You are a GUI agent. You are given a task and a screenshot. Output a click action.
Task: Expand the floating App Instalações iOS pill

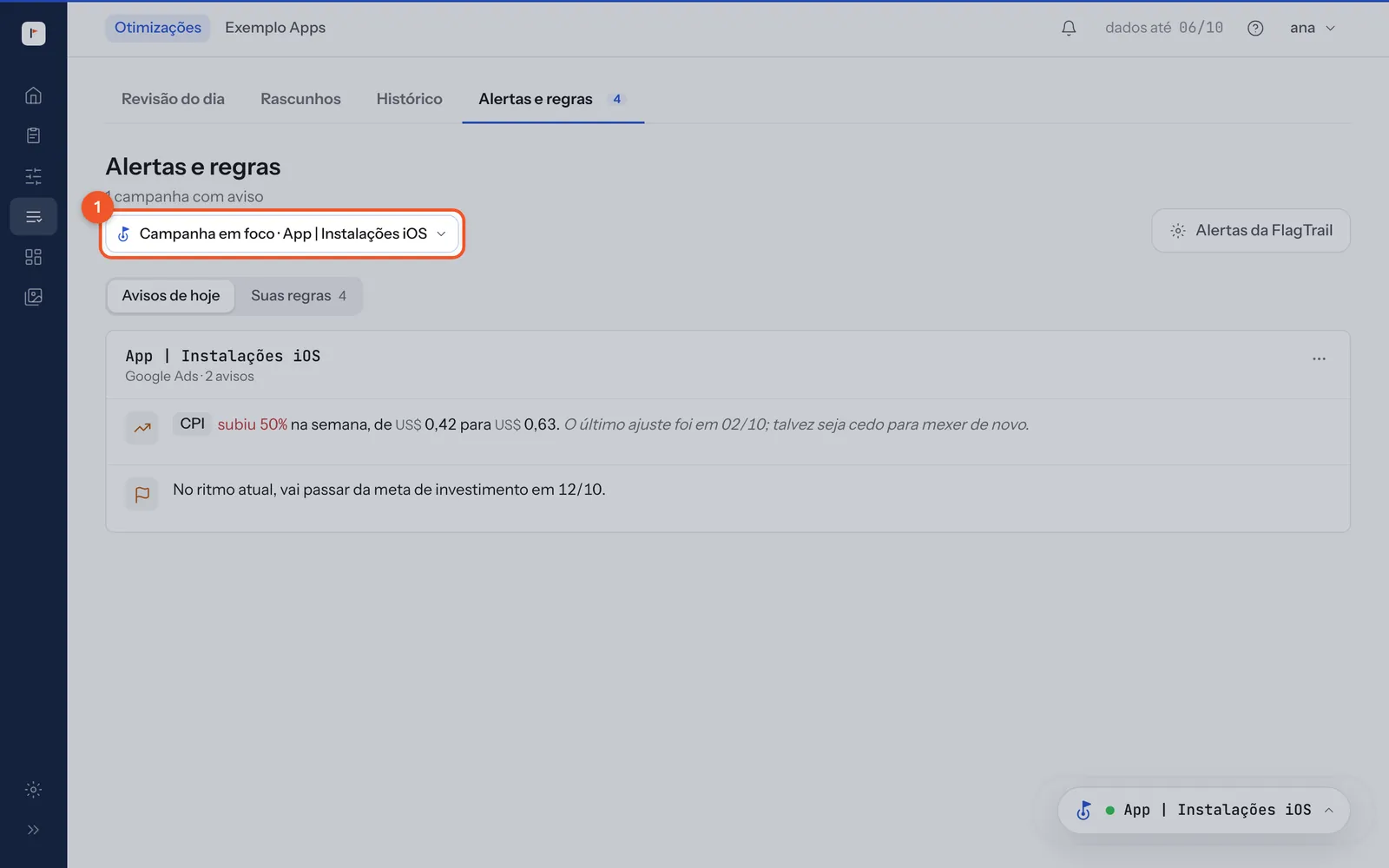click(x=1203, y=810)
